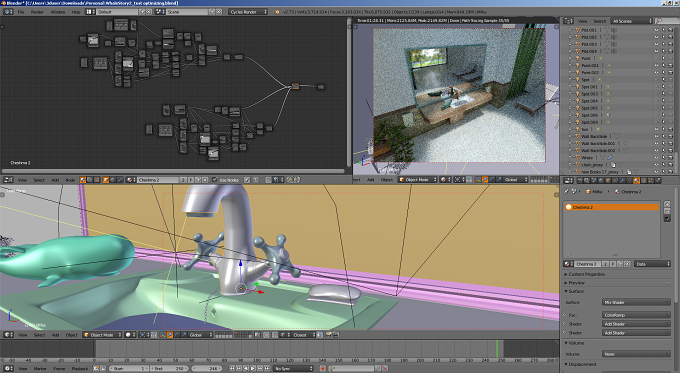Toggle the Use Nodes checkbox
Image resolution: width=680 pixels, height=373 pixels.
coord(214,180)
